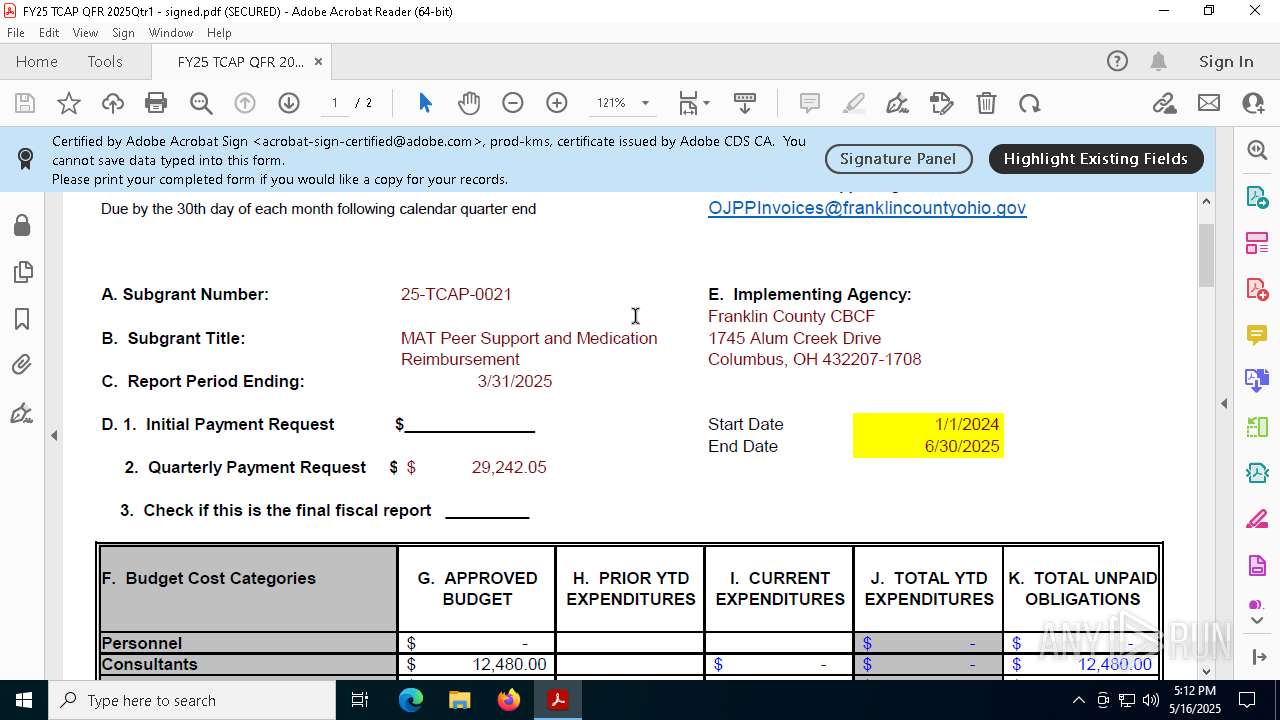Open the share with others icon

tap(1253, 103)
